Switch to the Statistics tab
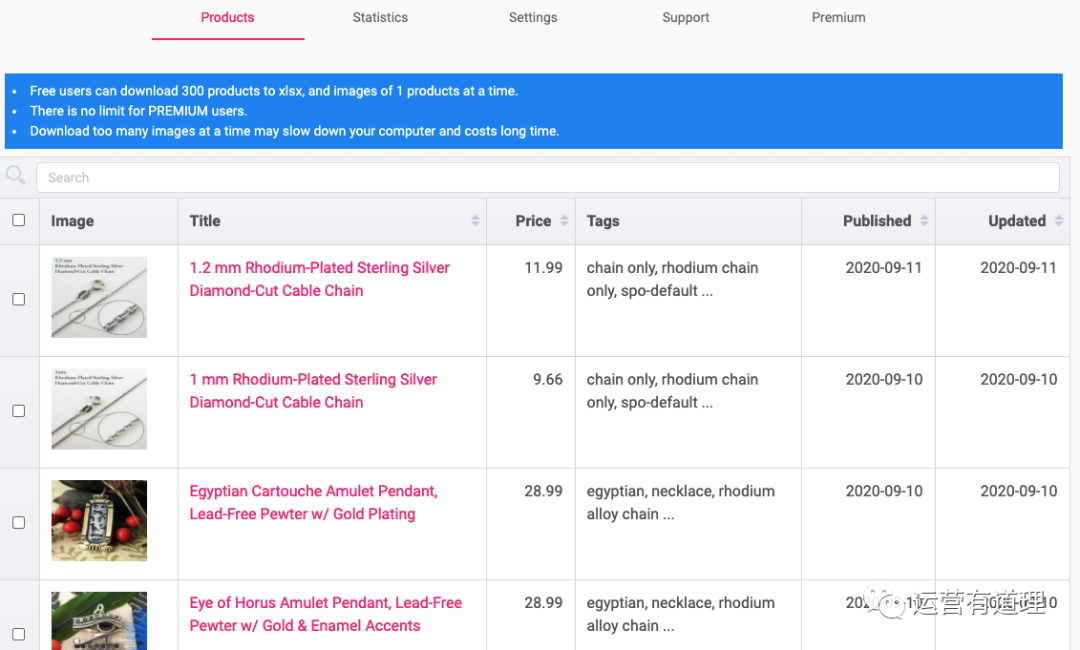1080x650 pixels. click(x=380, y=18)
